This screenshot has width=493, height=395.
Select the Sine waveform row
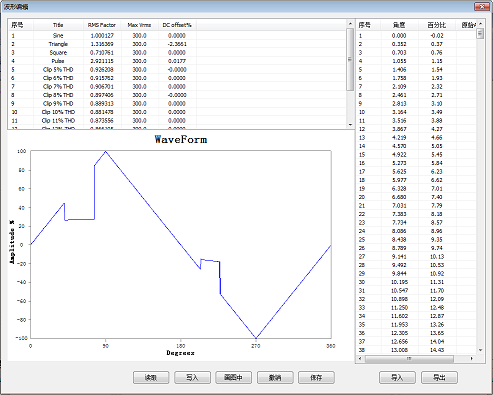click(177, 35)
